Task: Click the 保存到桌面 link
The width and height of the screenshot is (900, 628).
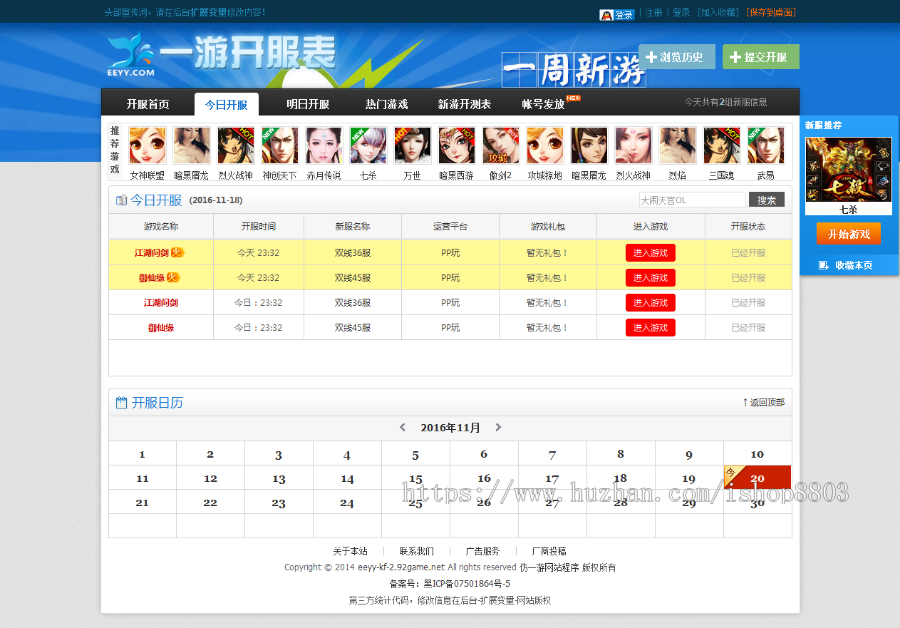Action: [771, 13]
